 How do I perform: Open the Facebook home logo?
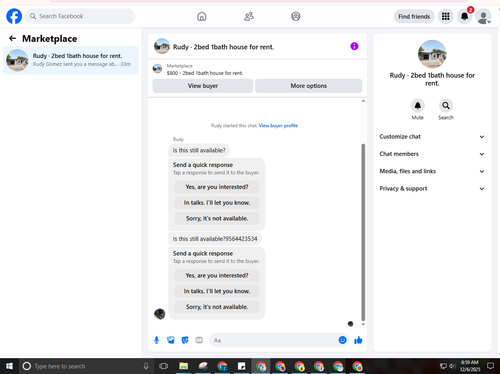click(14, 16)
